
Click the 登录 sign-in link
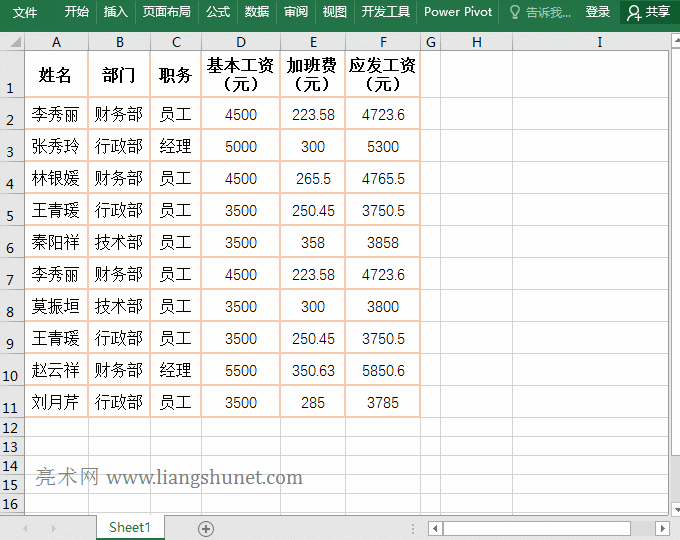tap(598, 12)
